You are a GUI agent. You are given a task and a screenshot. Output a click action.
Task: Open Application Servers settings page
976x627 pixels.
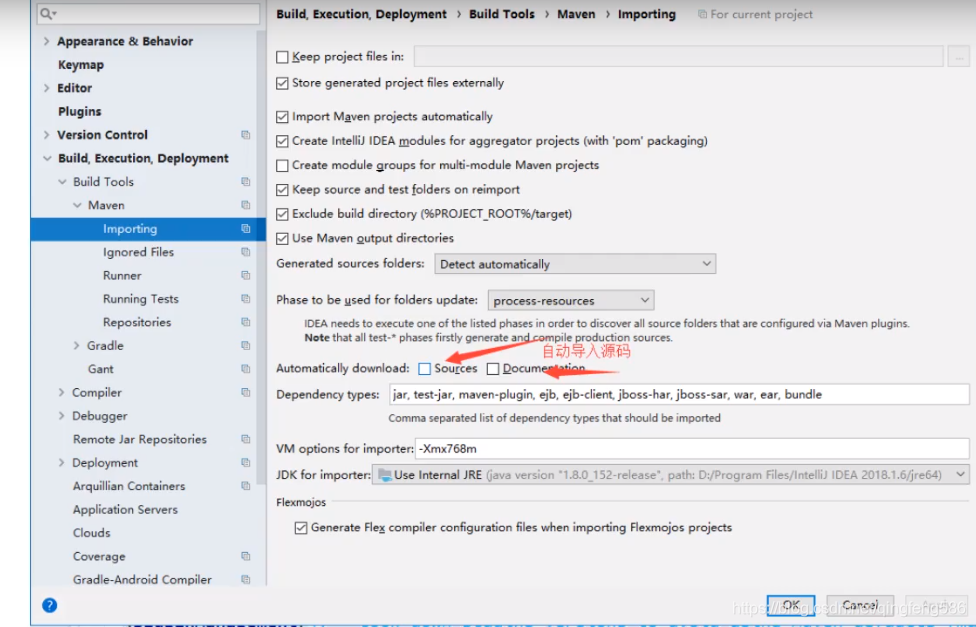pos(125,509)
